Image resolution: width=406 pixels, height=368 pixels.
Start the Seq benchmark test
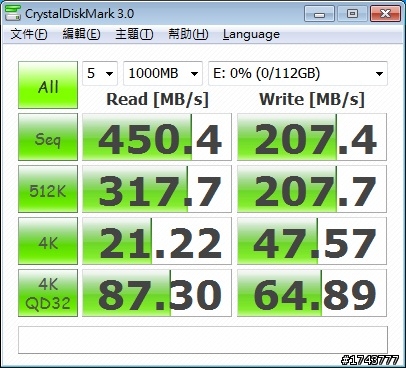click(48, 137)
